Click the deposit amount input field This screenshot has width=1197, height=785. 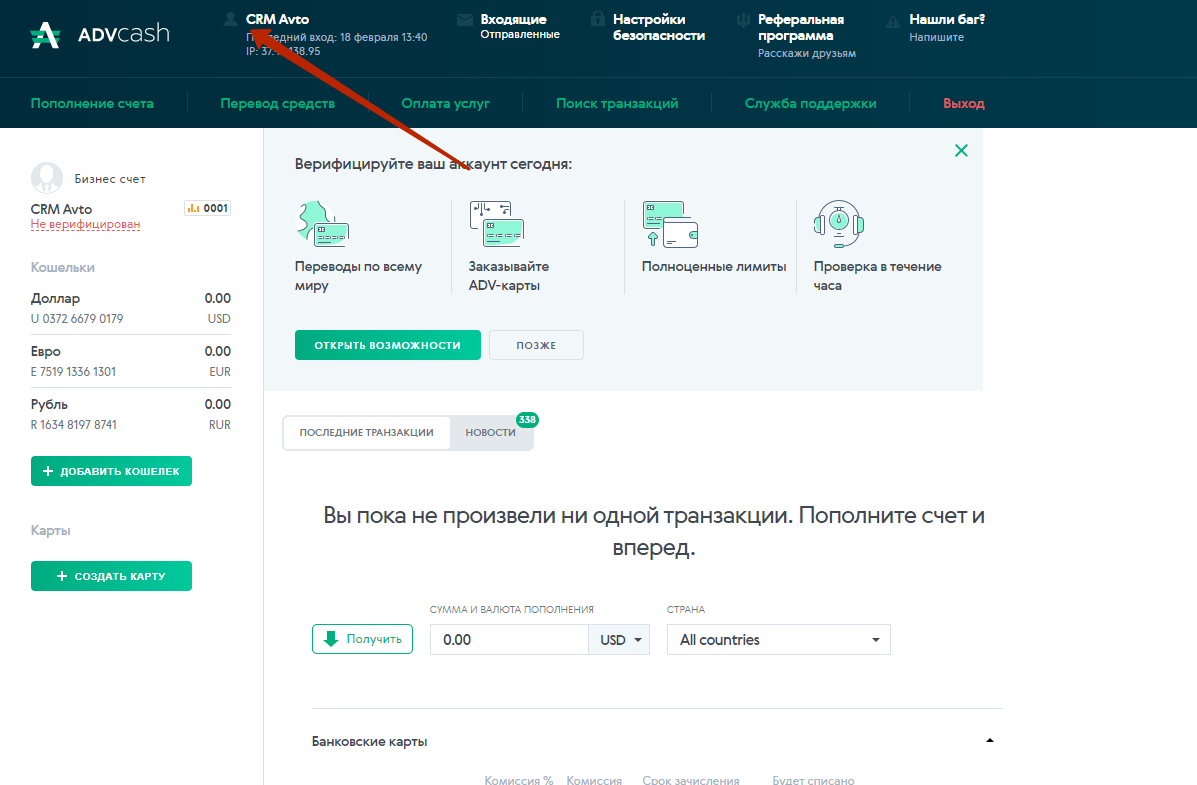[509, 640]
